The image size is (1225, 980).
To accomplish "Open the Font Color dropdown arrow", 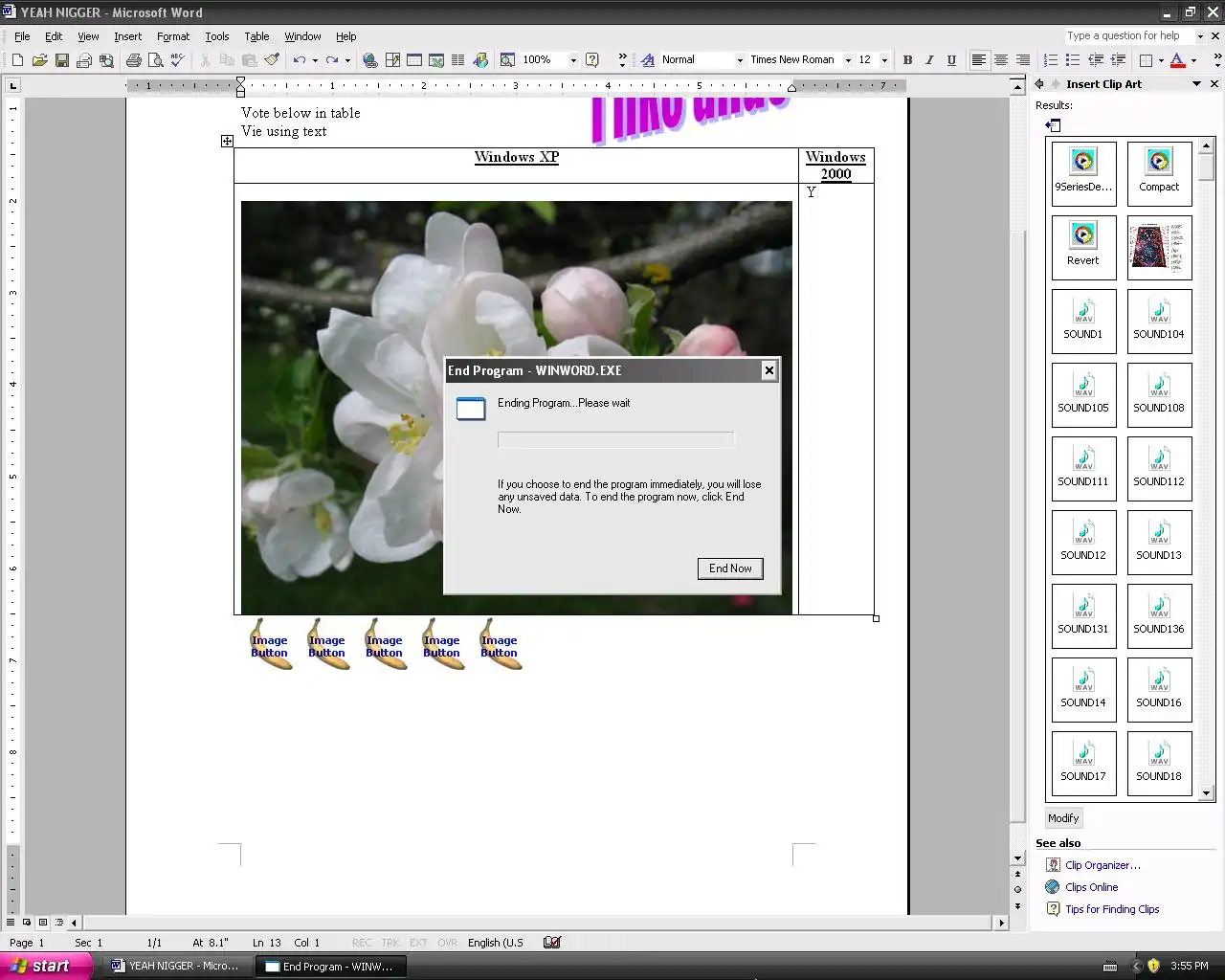I will pos(1193,60).
